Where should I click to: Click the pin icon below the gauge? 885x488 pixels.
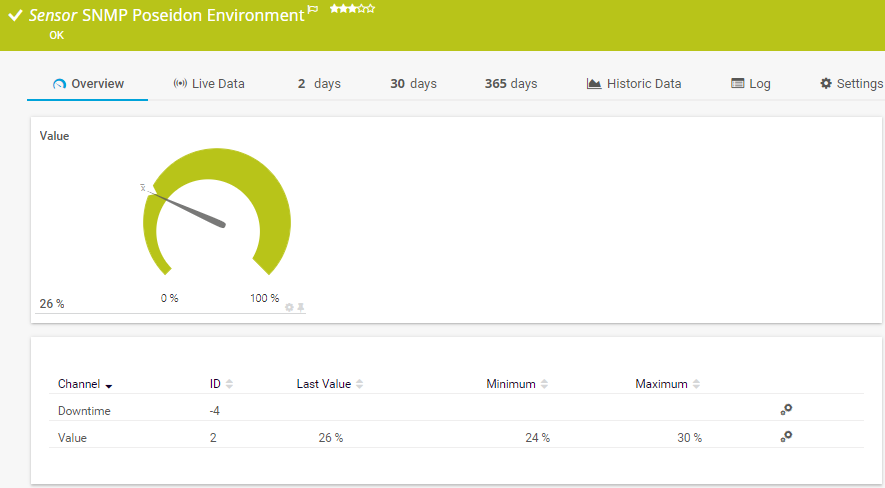click(x=300, y=307)
